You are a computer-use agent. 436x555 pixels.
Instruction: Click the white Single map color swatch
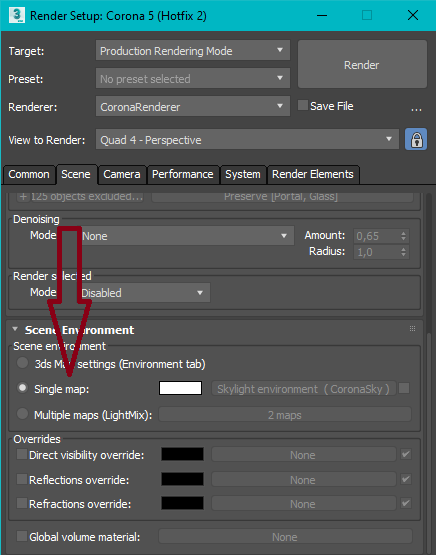coord(180,388)
